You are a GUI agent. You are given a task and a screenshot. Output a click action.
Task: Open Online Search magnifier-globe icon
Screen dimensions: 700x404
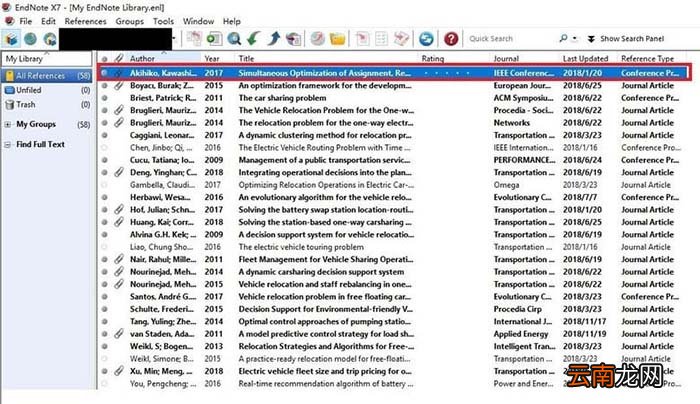234,39
